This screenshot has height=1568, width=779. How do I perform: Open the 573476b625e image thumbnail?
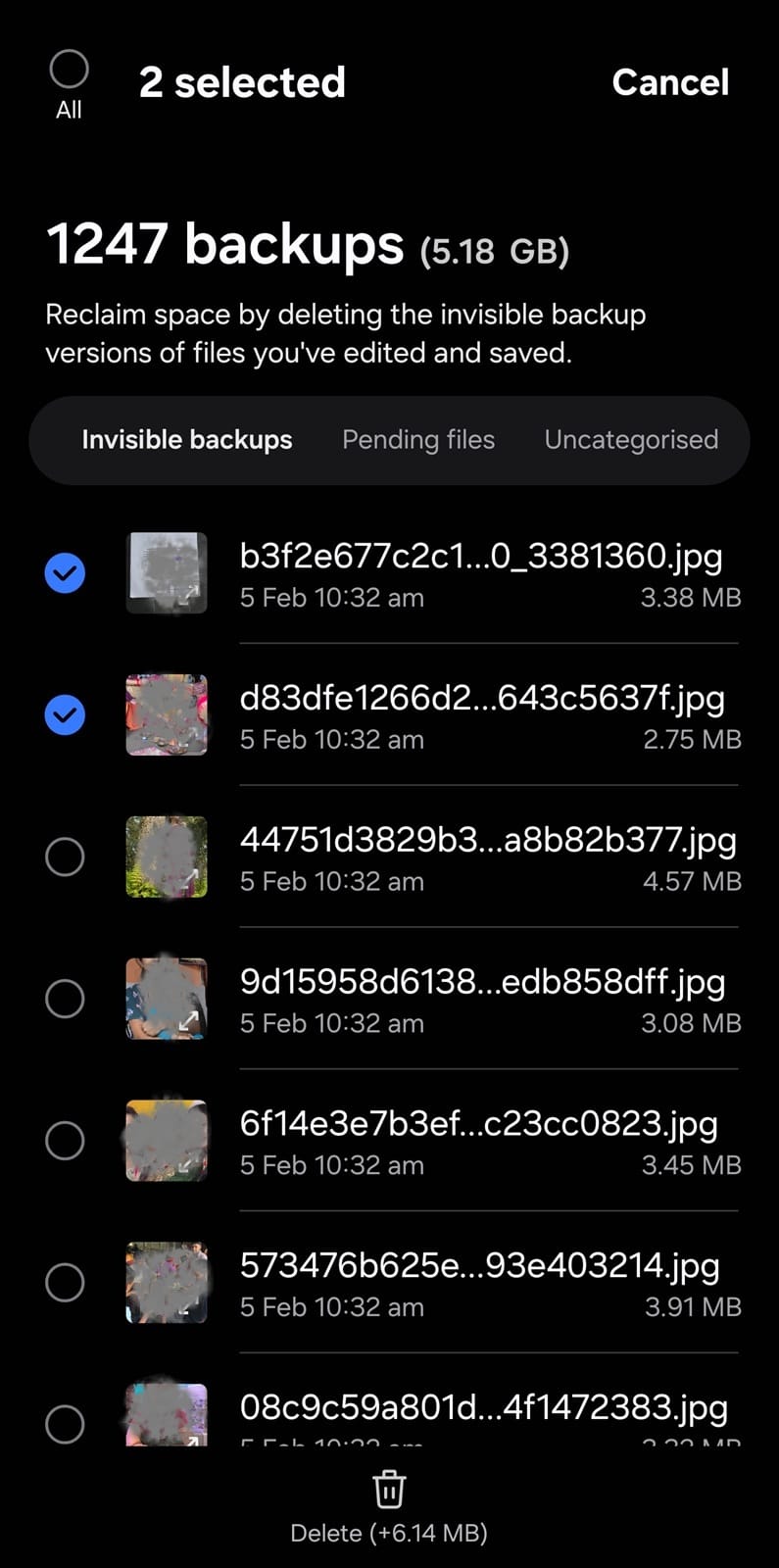(167, 1282)
